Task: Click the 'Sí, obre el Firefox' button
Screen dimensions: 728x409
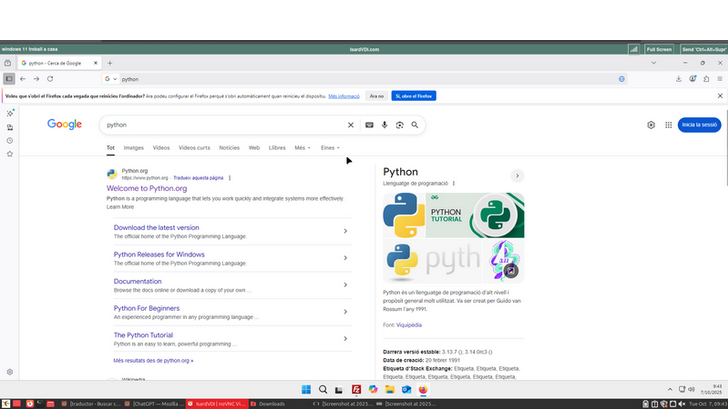Action: pyautogui.click(x=413, y=96)
